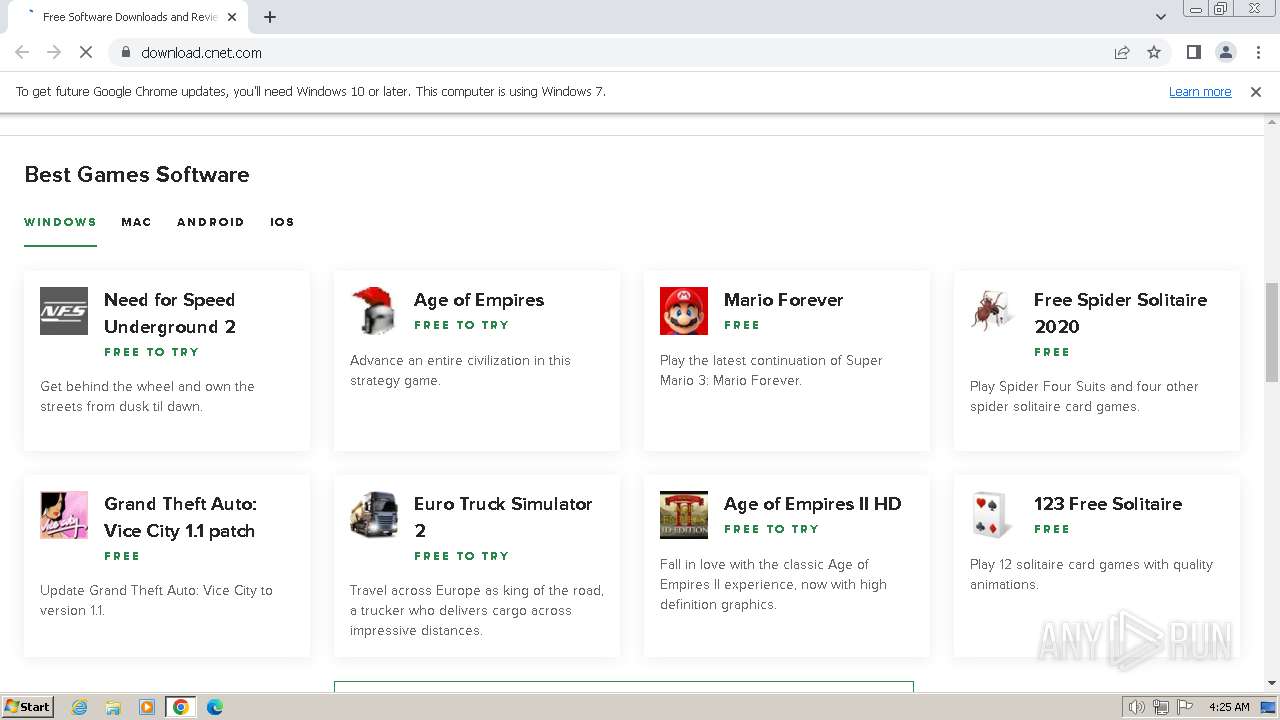
Task: Open the Chrome three-dot menu
Action: [x=1257, y=52]
